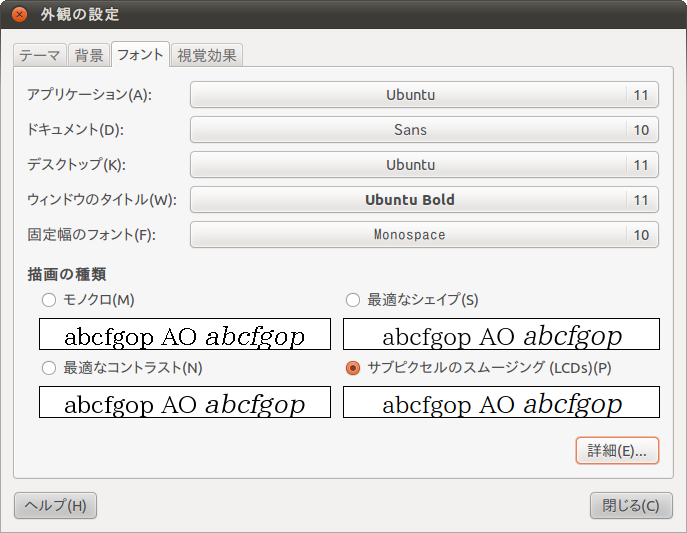The image size is (687, 533).
Task: Open the 固定幅のフォント chooser (Monospace 10)
Action: tap(424, 235)
